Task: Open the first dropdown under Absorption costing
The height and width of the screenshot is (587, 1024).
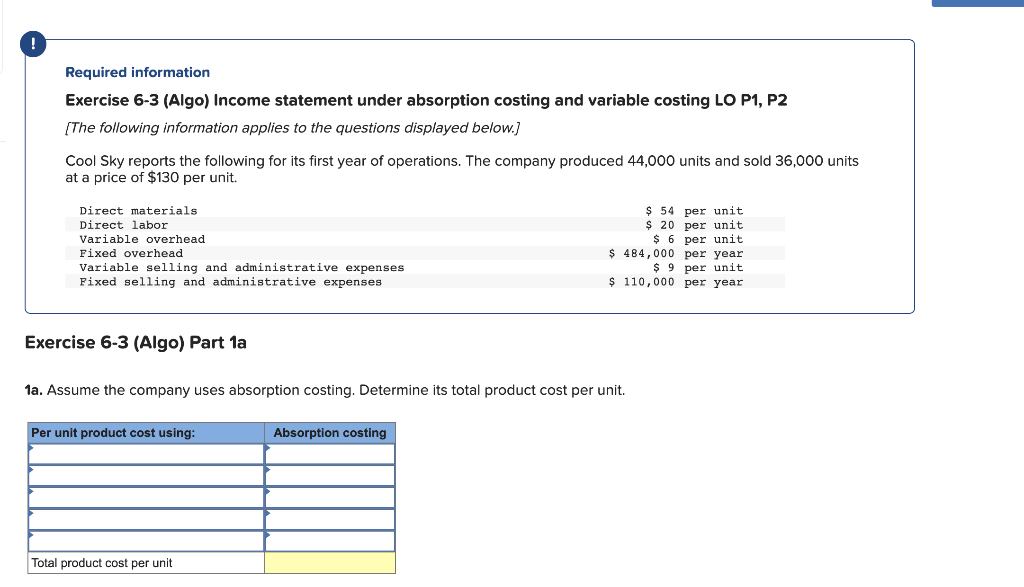Action: click(330, 454)
